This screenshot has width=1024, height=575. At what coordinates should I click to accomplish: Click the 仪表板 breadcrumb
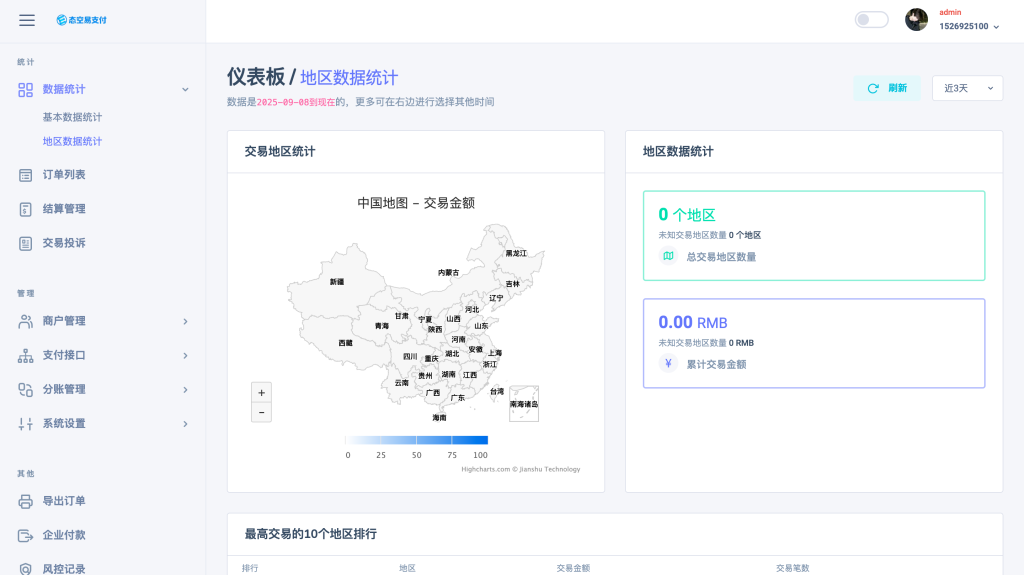point(256,77)
